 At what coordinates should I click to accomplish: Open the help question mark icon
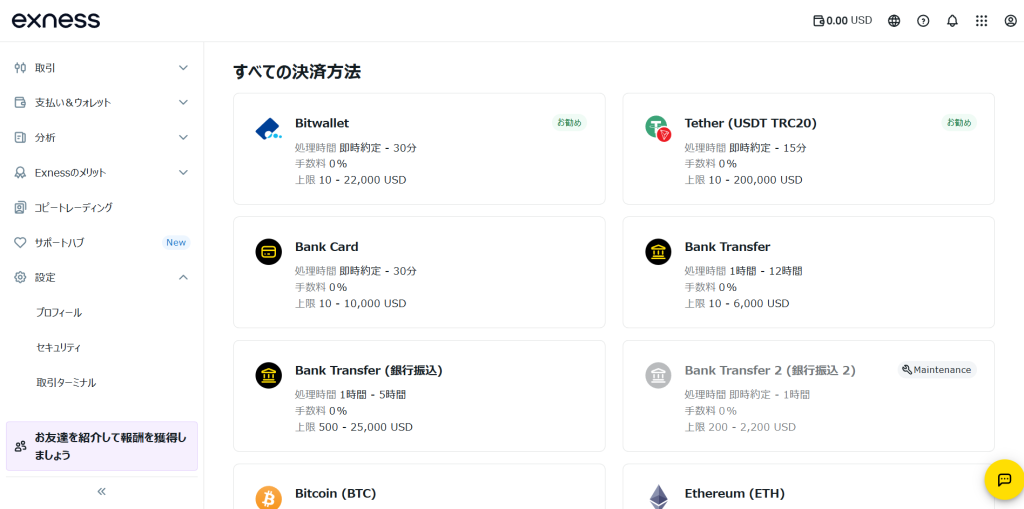923,20
